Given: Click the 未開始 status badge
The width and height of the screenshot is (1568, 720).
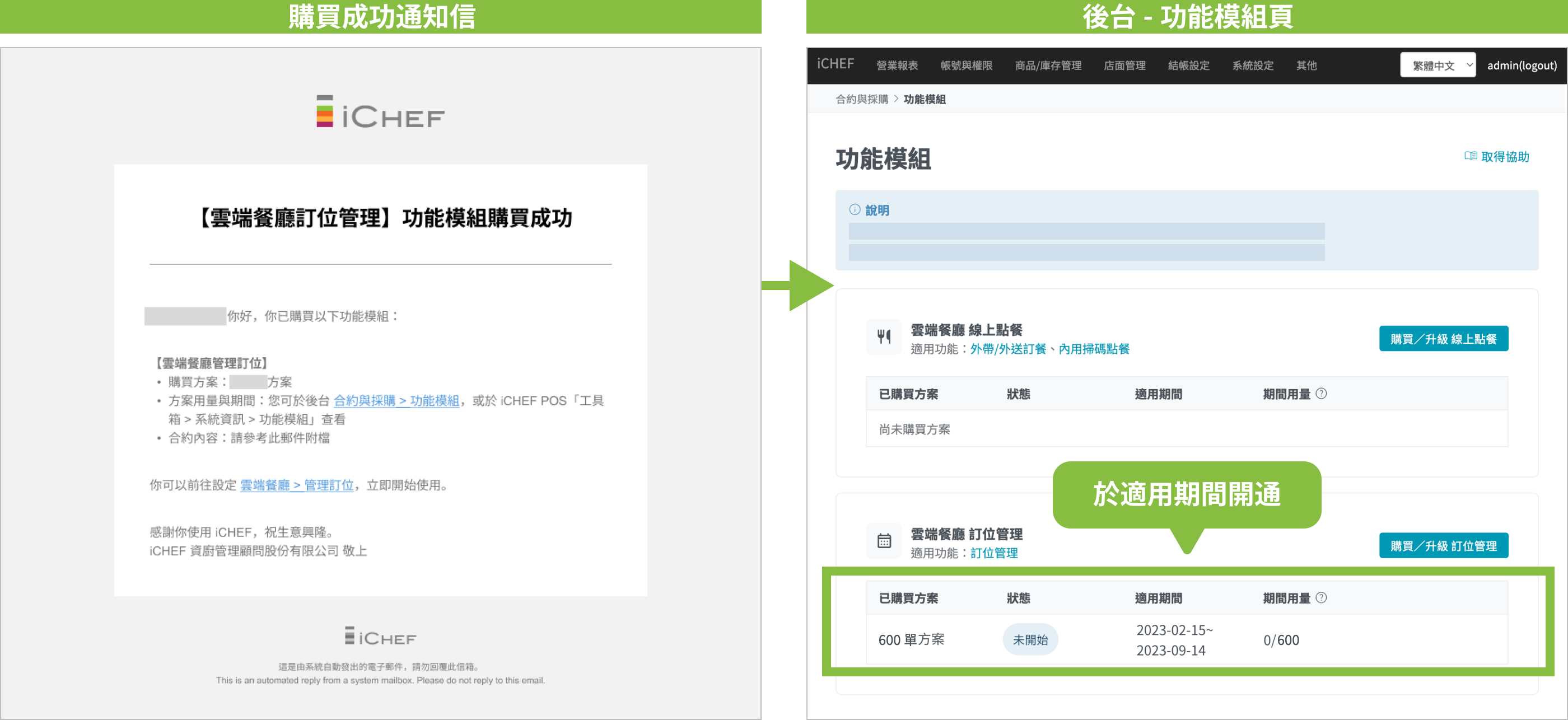Looking at the screenshot, I should 1030,640.
